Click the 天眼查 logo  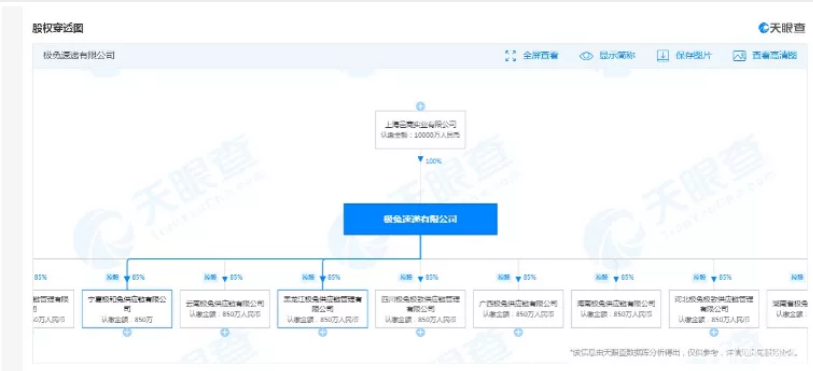(781, 28)
